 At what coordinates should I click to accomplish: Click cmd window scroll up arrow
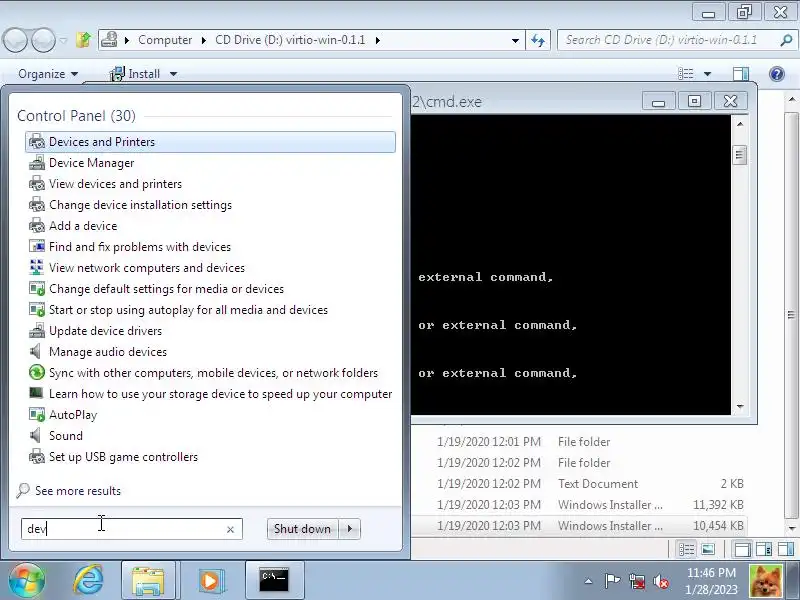tap(740, 123)
